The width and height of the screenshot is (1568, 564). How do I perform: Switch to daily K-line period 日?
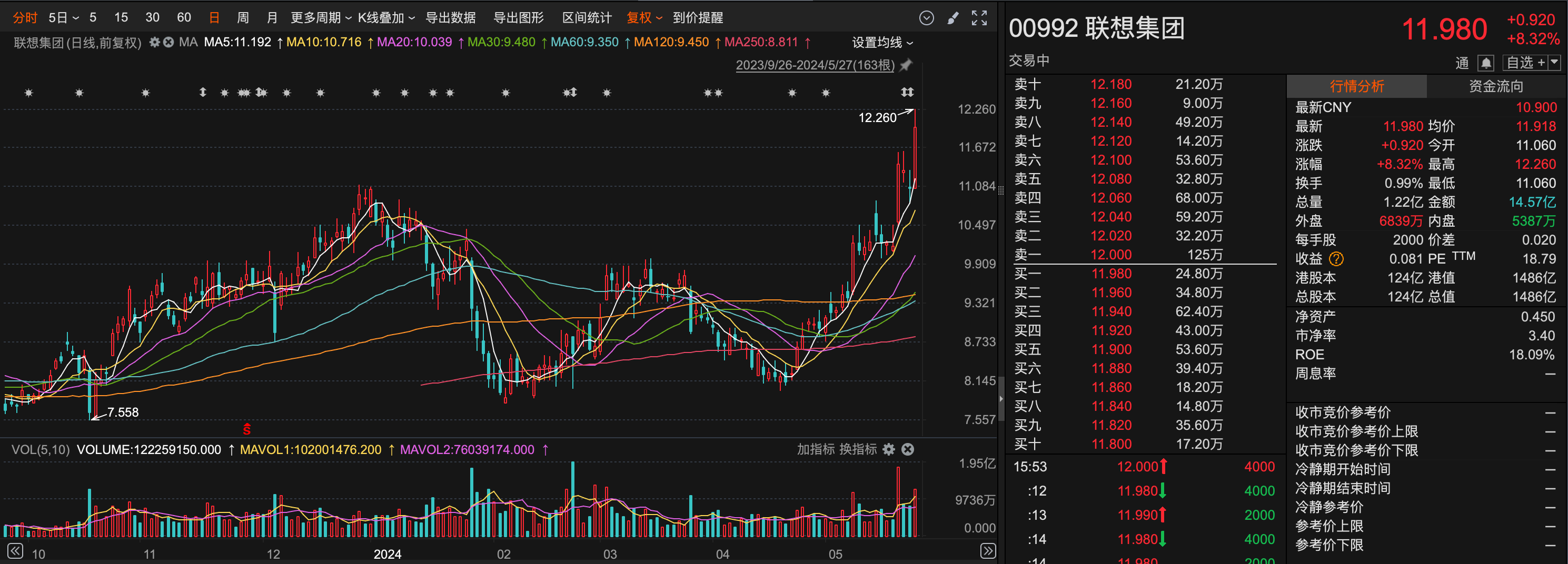(214, 18)
